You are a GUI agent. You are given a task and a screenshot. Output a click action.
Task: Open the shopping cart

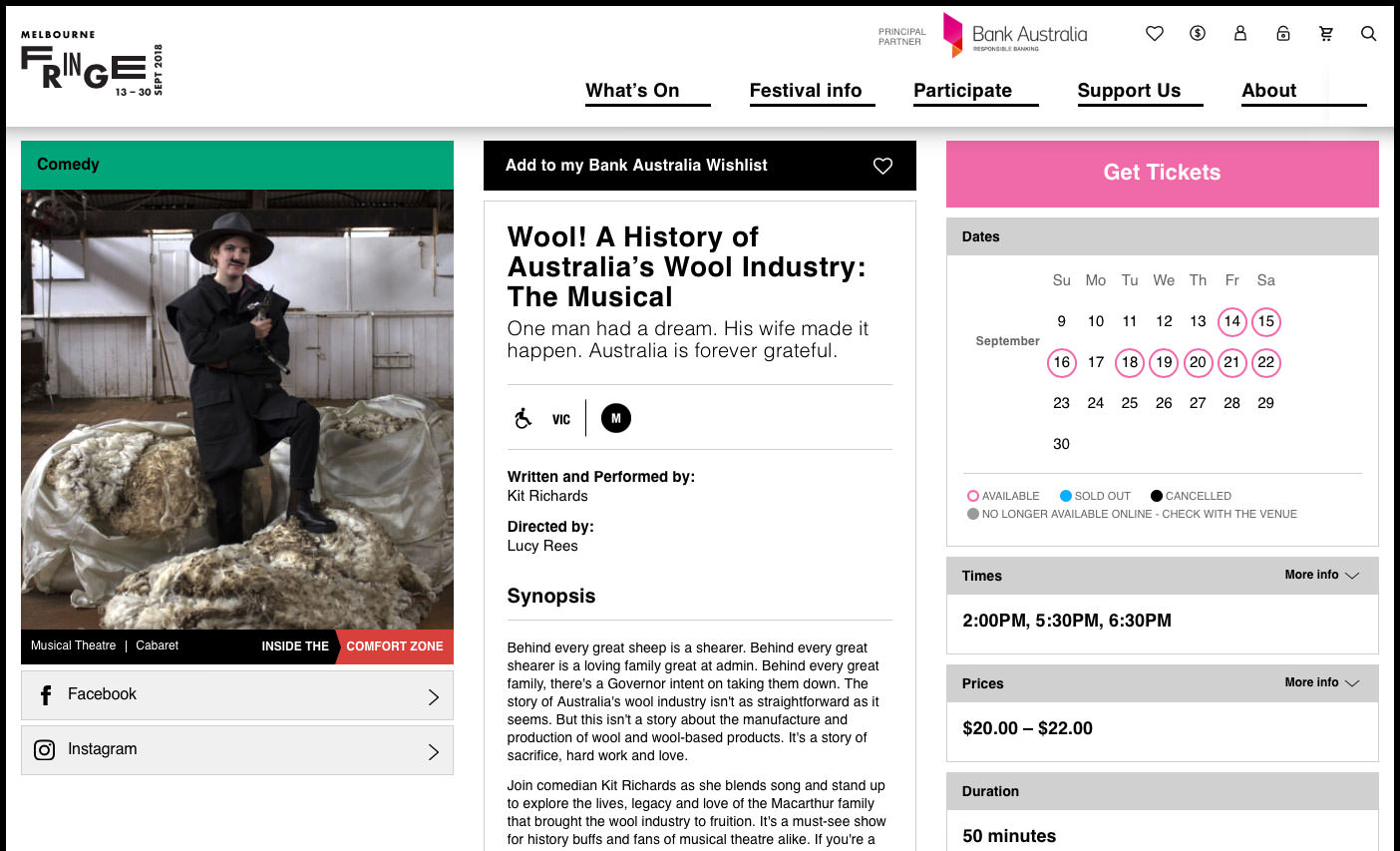coord(1326,34)
